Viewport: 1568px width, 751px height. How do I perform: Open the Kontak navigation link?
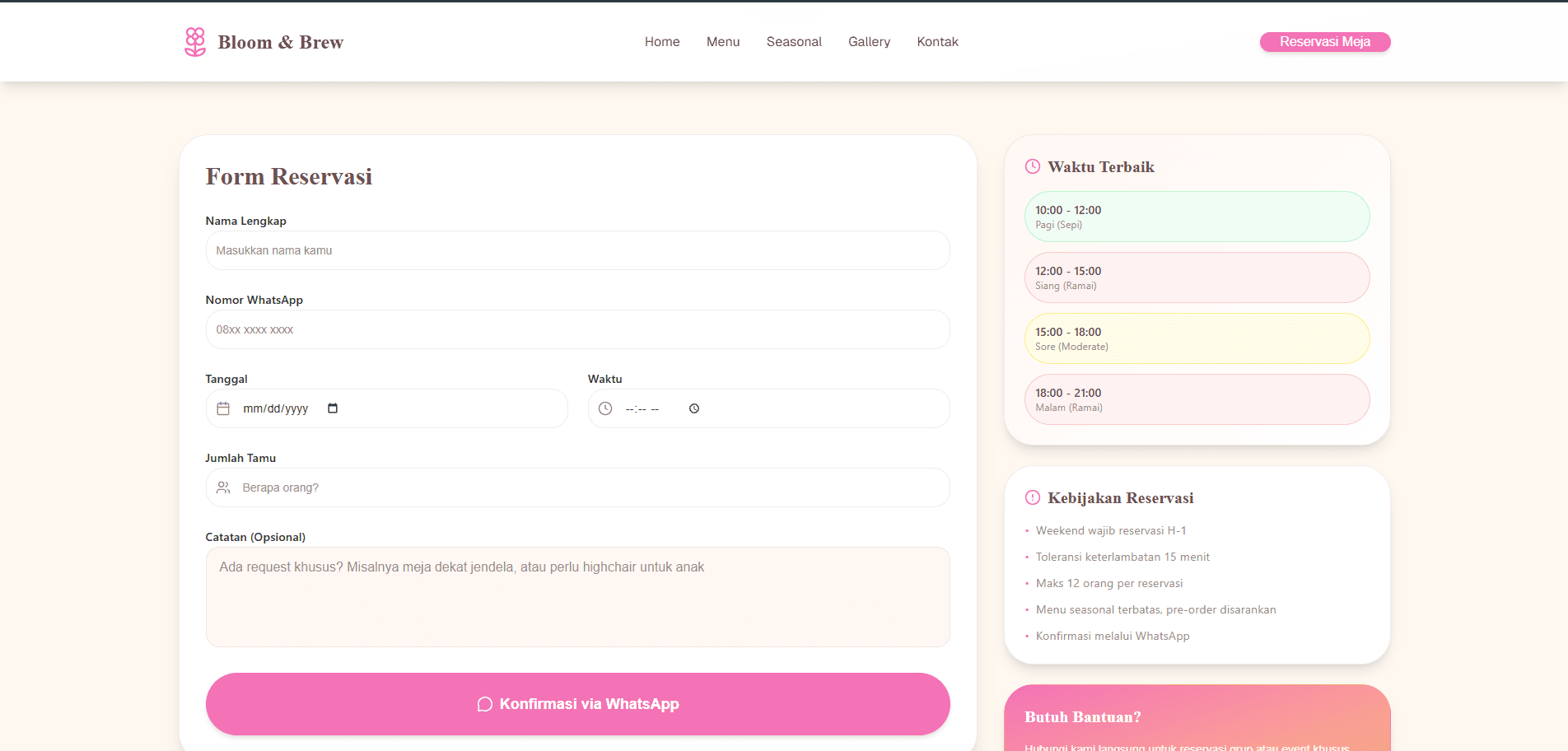pyautogui.click(x=937, y=42)
